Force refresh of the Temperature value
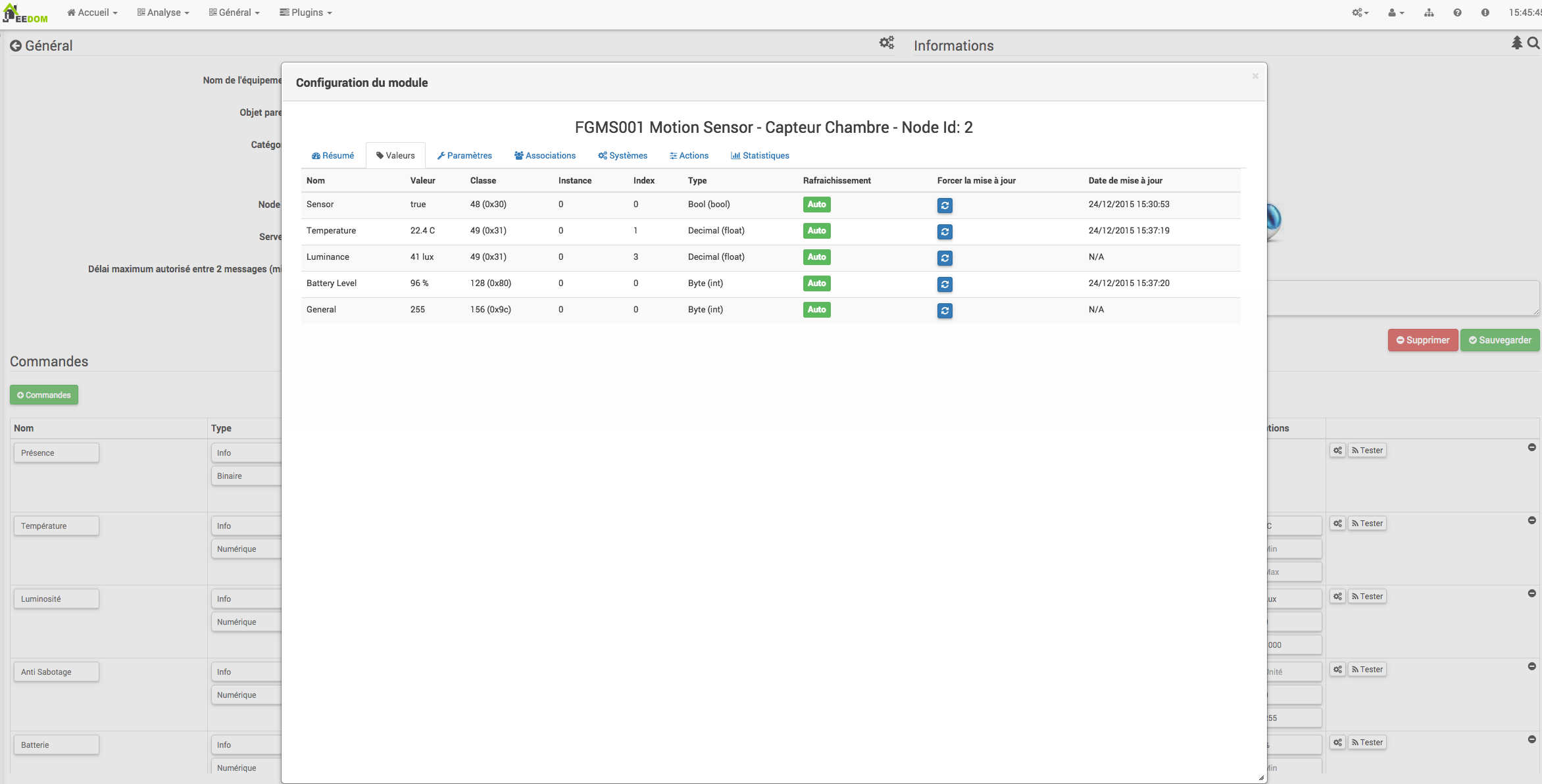1542x784 pixels. tap(945, 232)
